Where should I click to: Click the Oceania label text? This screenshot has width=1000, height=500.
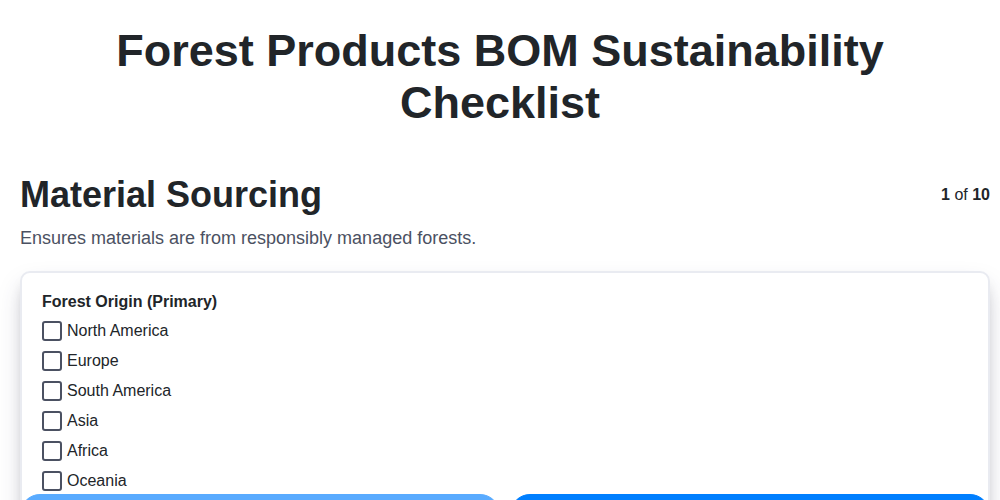[97, 481]
